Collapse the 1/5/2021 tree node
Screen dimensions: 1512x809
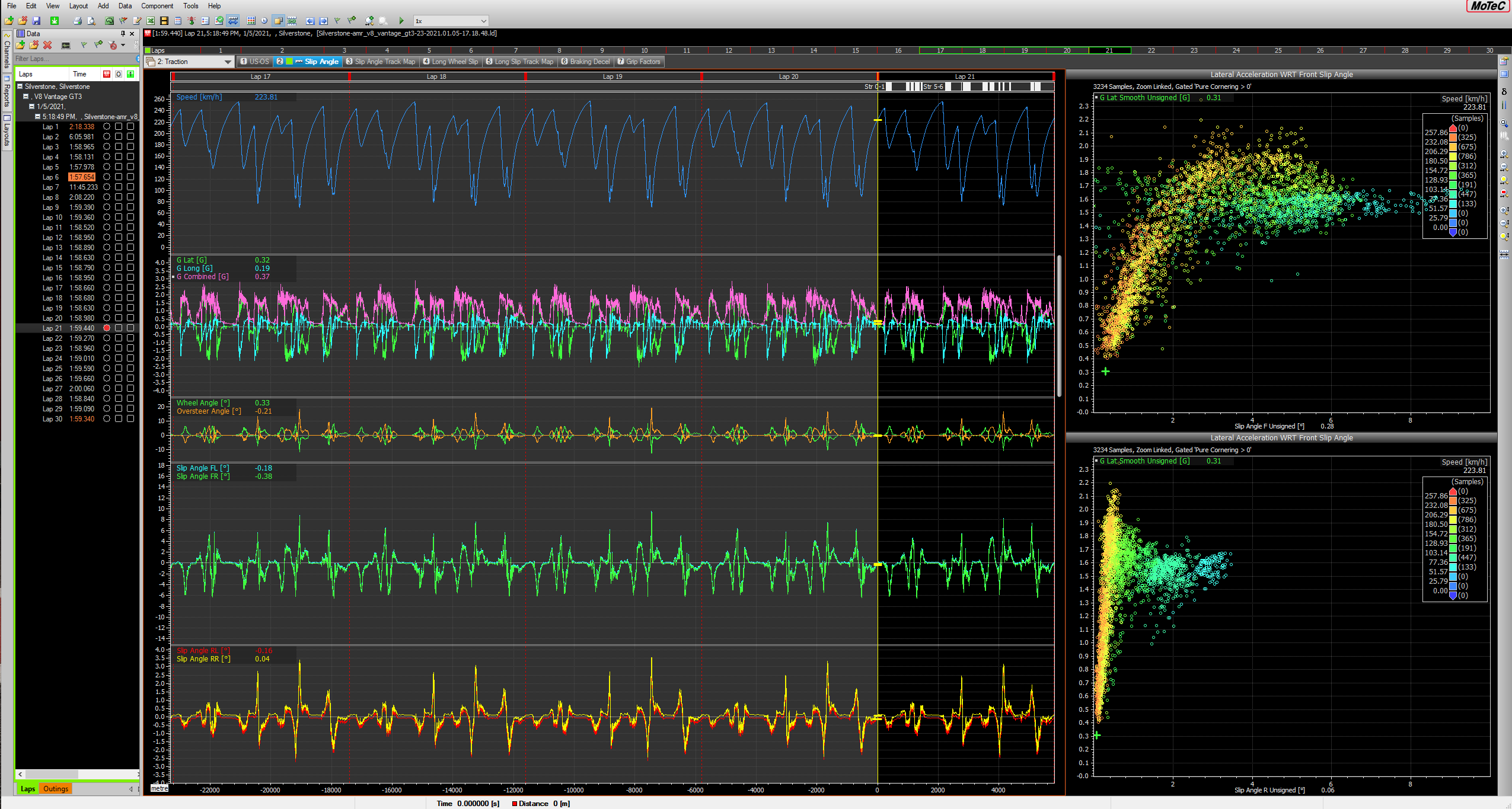[32, 107]
